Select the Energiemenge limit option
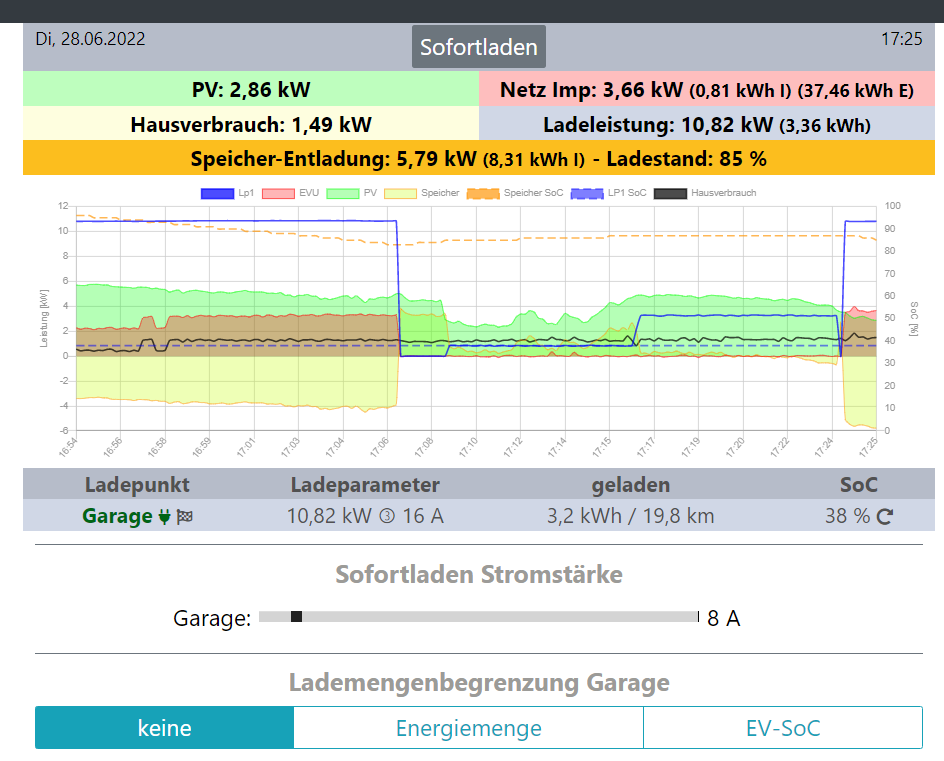 pos(468,728)
